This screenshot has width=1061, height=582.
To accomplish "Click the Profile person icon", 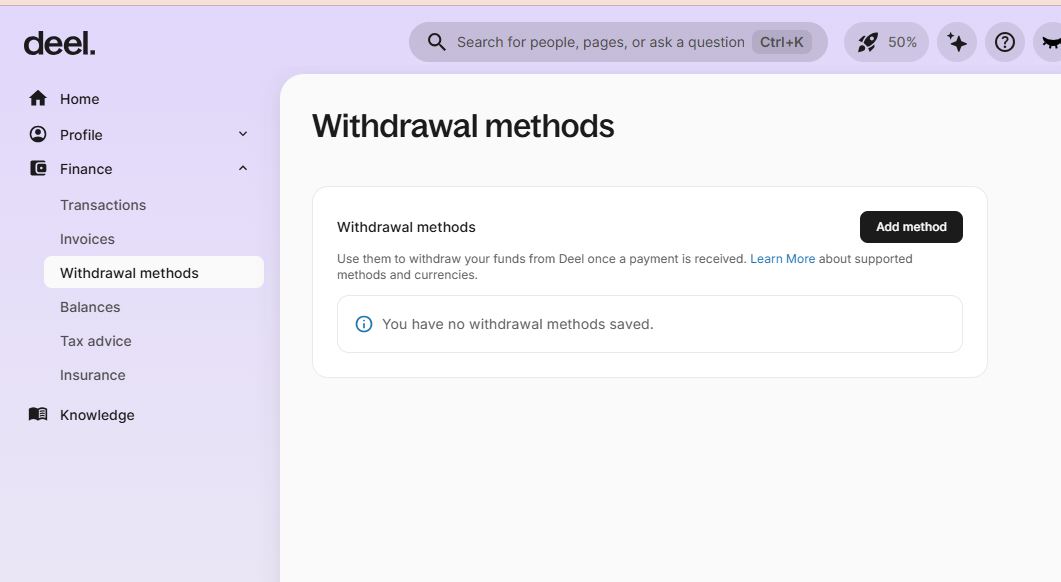I will [38, 134].
